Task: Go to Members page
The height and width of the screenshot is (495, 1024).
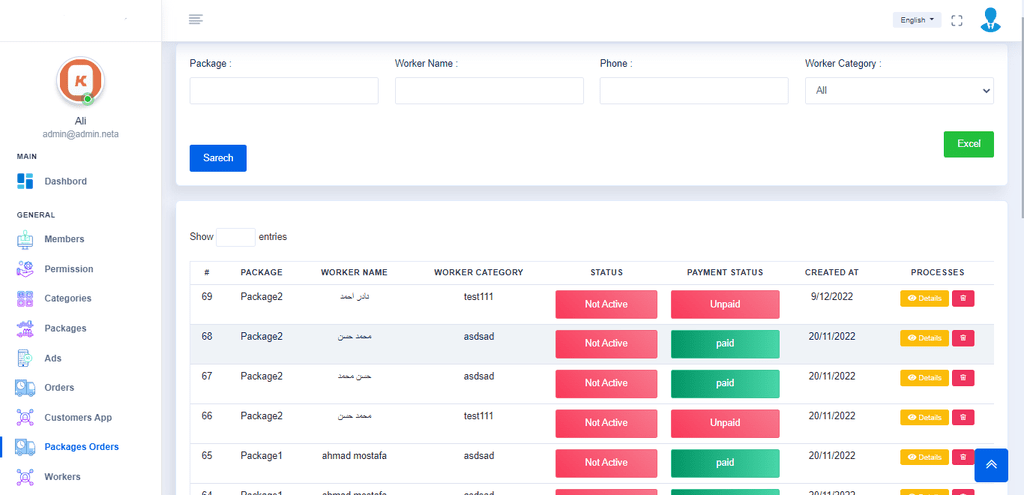Action: (64, 239)
